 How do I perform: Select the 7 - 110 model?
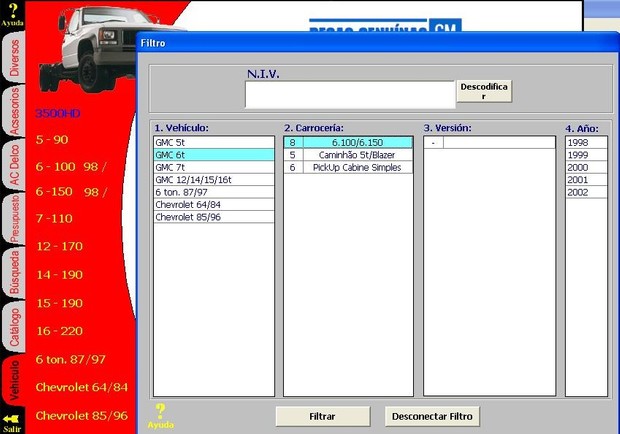(x=54, y=218)
